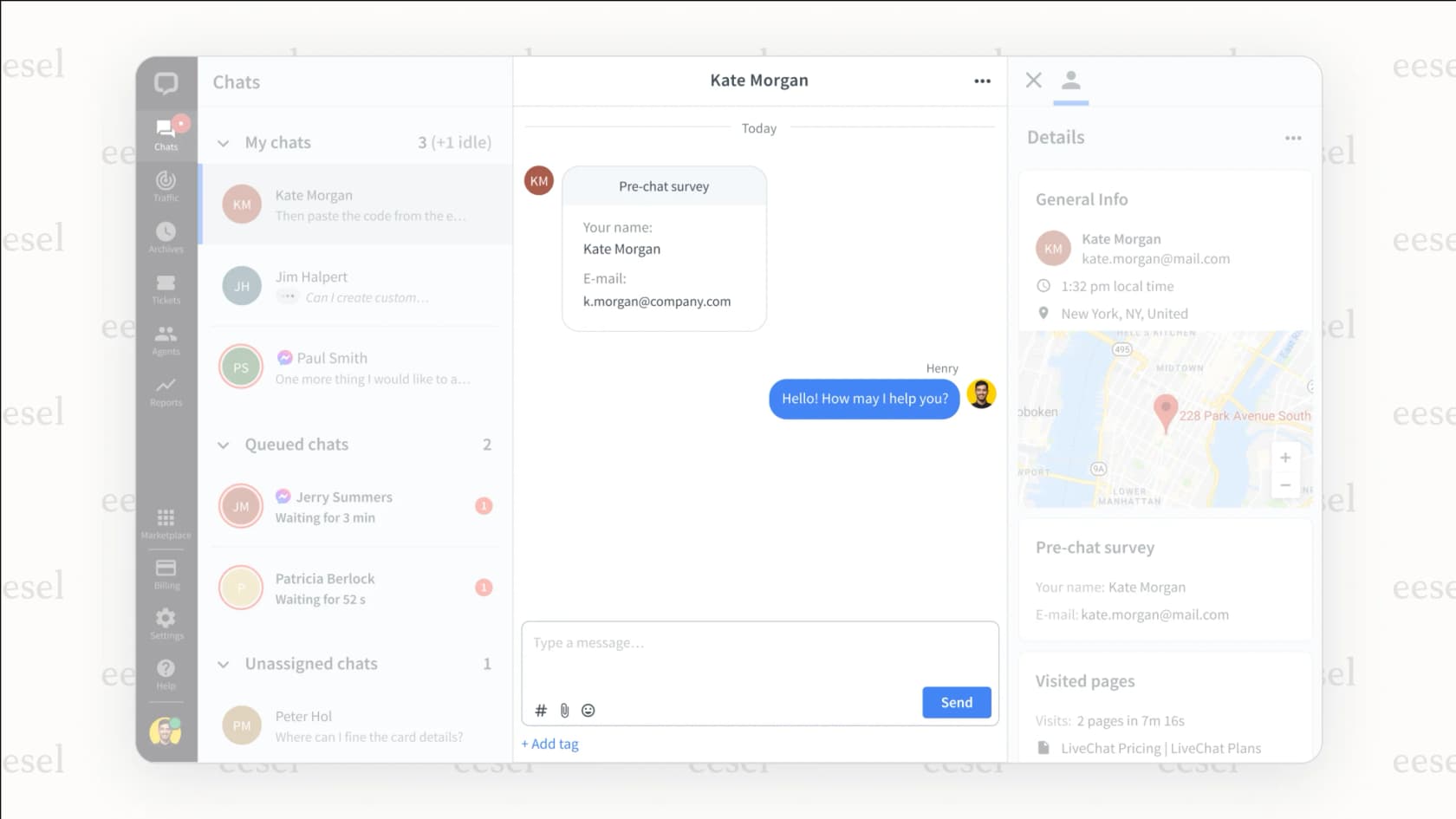Viewport: 1456px width, 819px height.
Task: Click the LiveChat logo icon
Action: tap(166, 83)
